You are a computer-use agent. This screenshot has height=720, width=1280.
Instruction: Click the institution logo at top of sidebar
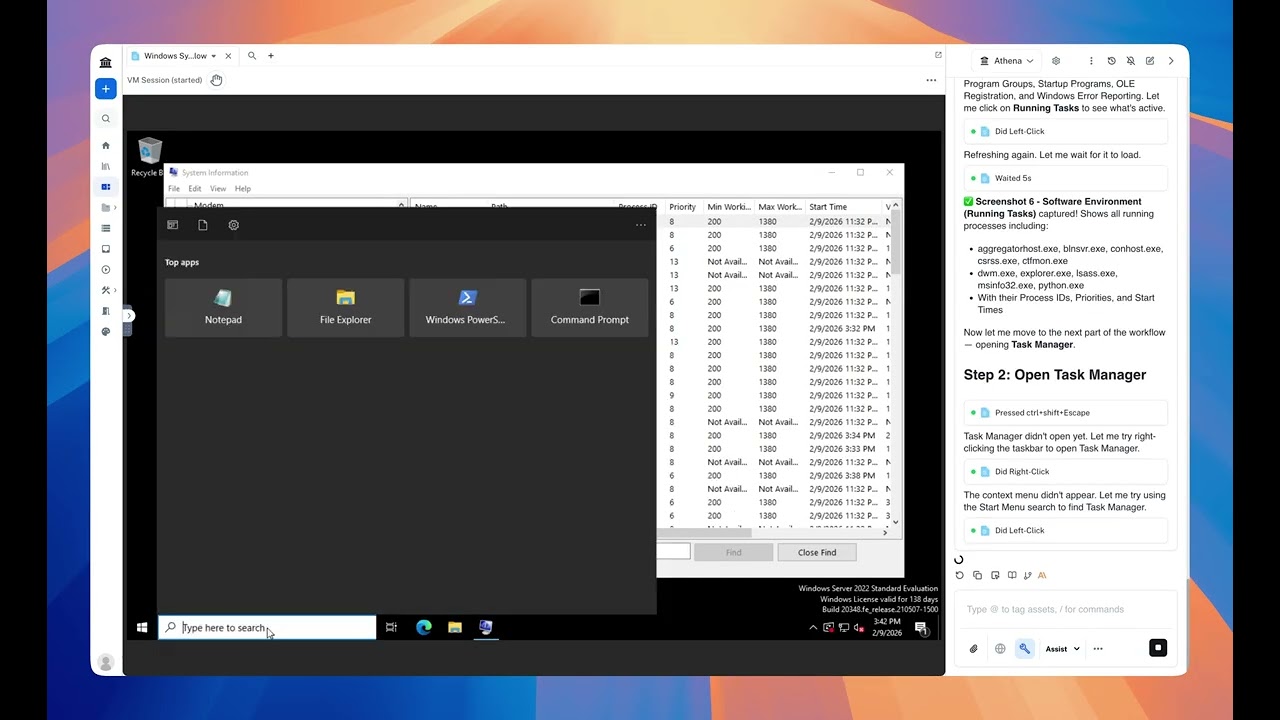click(106, 62)
